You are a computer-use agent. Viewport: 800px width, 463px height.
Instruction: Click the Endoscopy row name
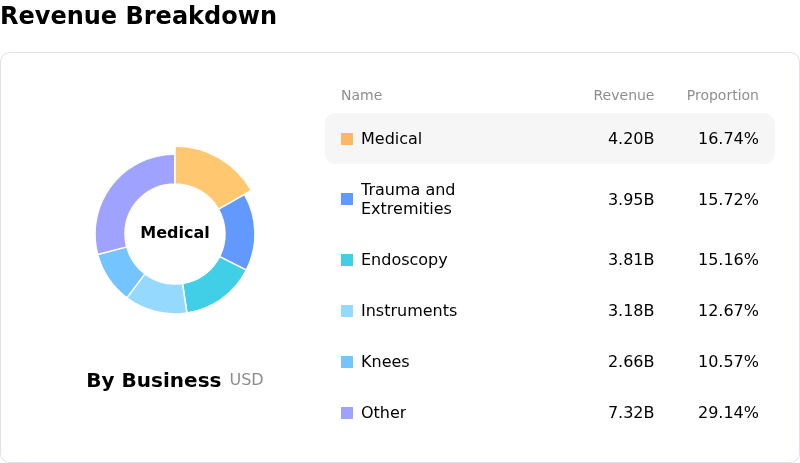point(404,260)
